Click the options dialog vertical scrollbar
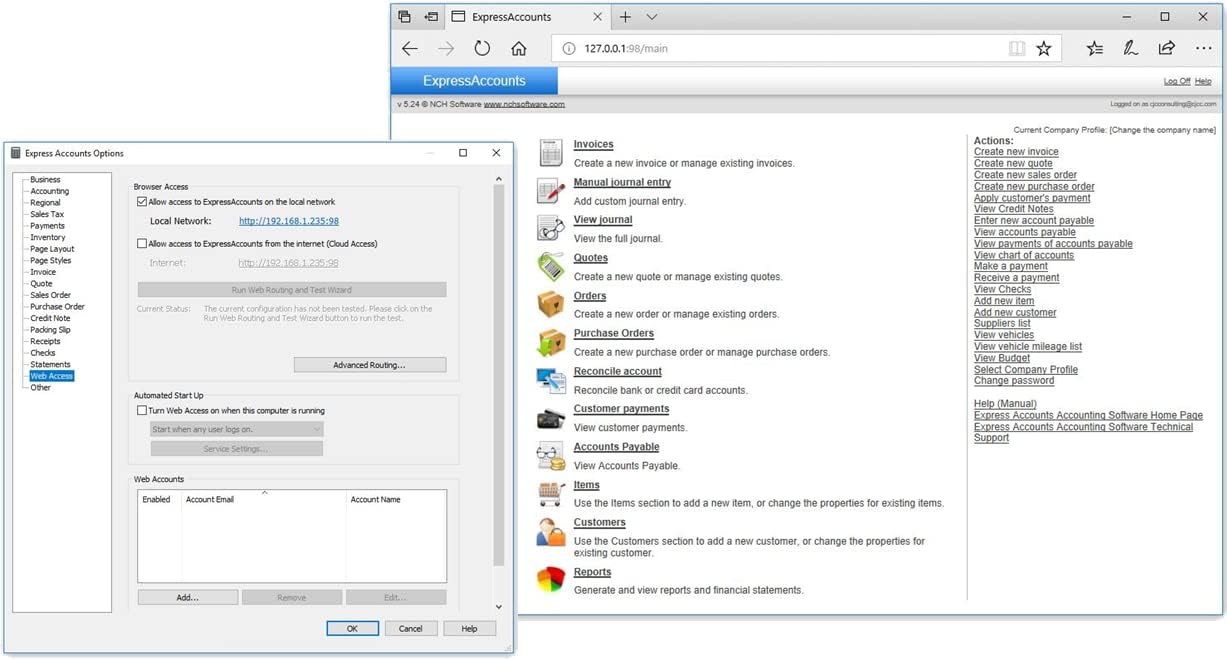The image size is (1227, 659). pyautogui.click(x=499, y=380)
